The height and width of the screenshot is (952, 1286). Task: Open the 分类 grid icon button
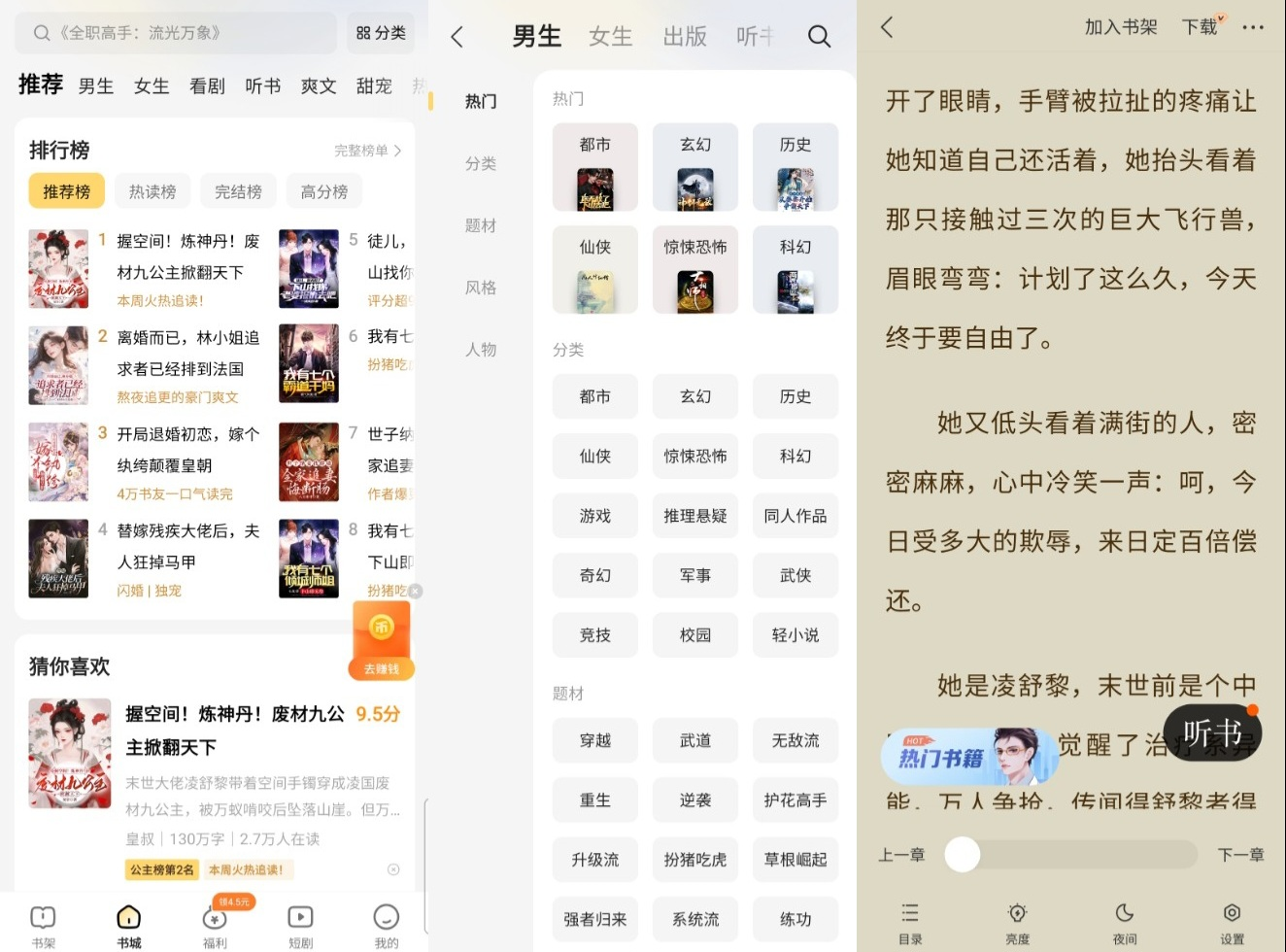[x=381, y=33]
